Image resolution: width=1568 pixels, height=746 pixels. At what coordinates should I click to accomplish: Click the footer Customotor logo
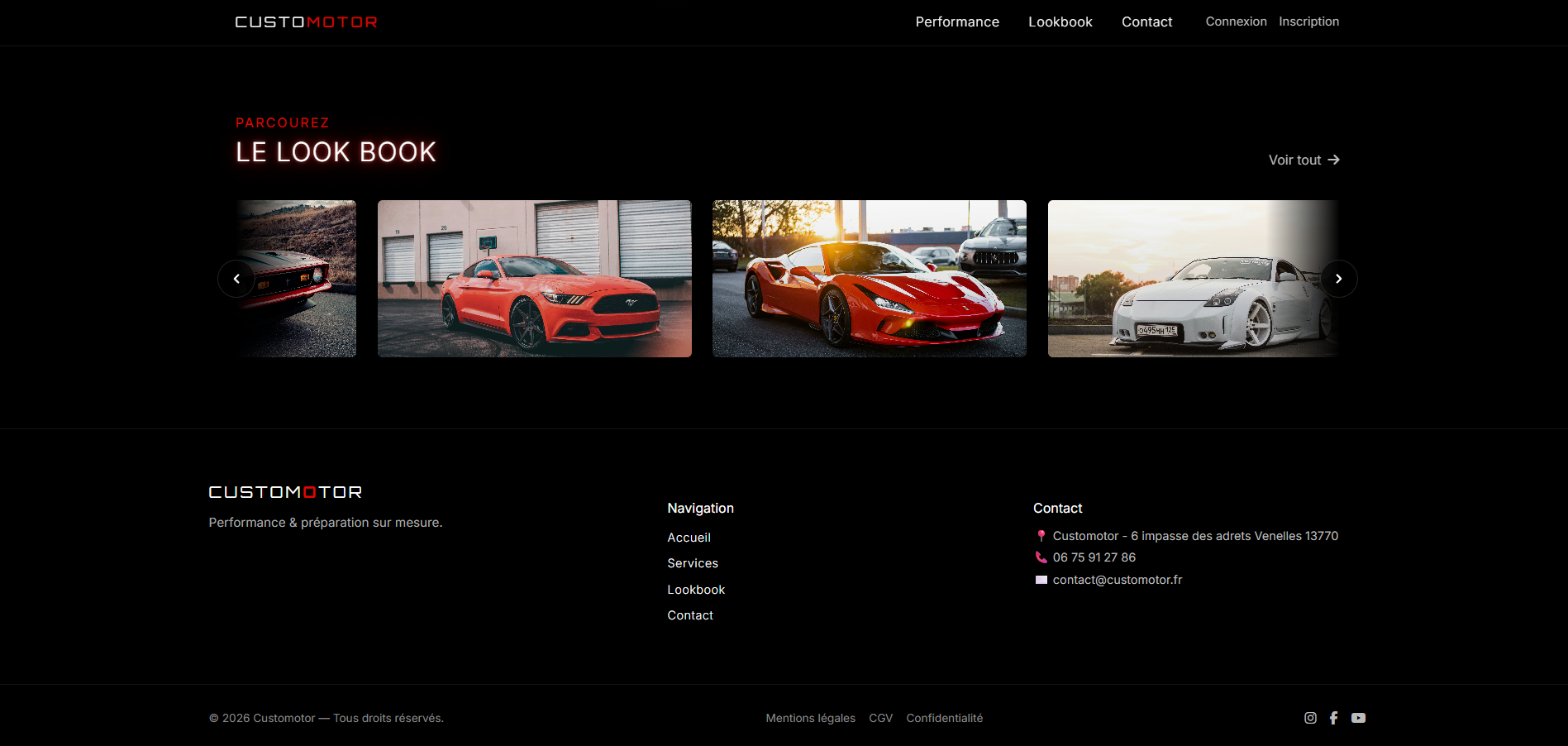coord(285,492)
